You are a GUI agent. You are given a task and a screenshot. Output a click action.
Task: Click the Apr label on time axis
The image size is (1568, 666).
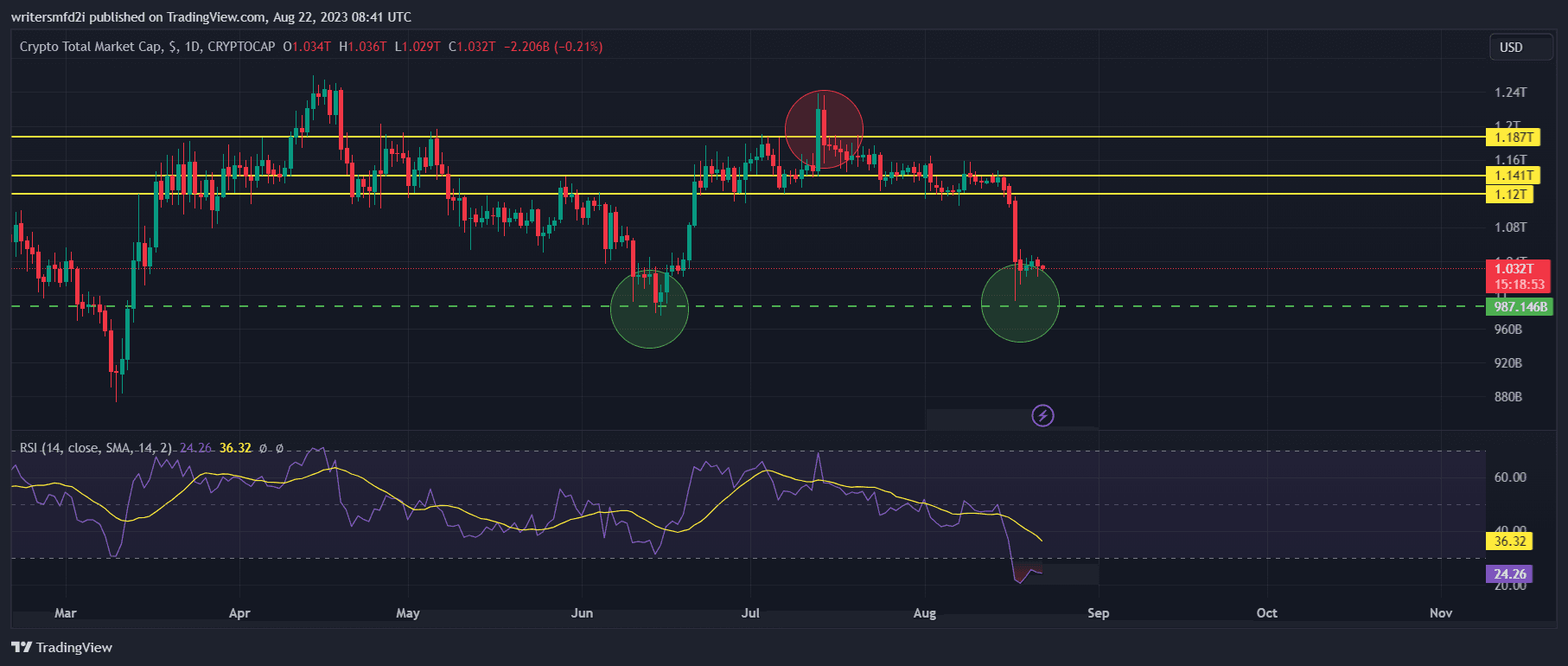(239, 613)
